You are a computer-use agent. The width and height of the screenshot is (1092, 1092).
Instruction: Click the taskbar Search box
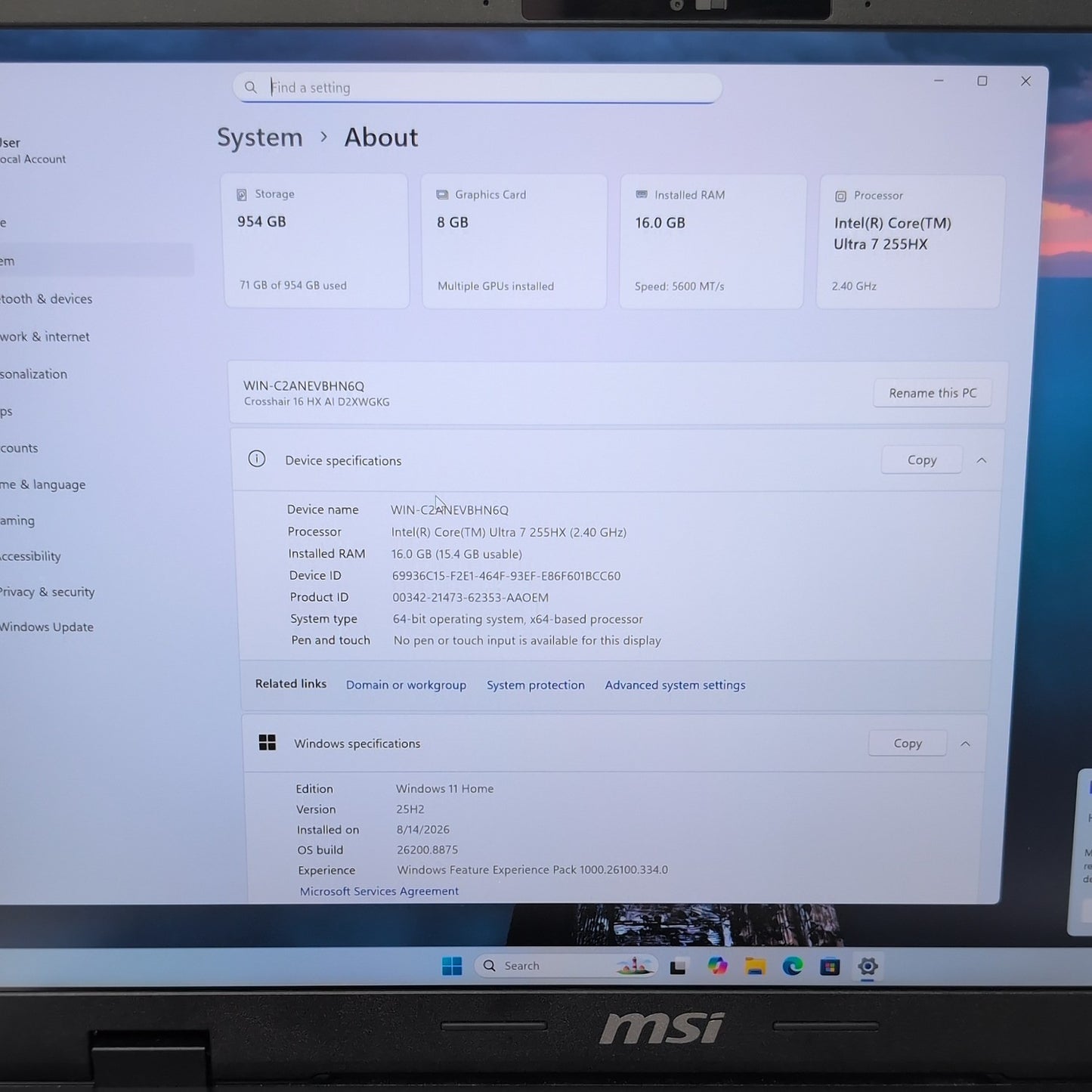pyautogui.click(x=566, y=966)
